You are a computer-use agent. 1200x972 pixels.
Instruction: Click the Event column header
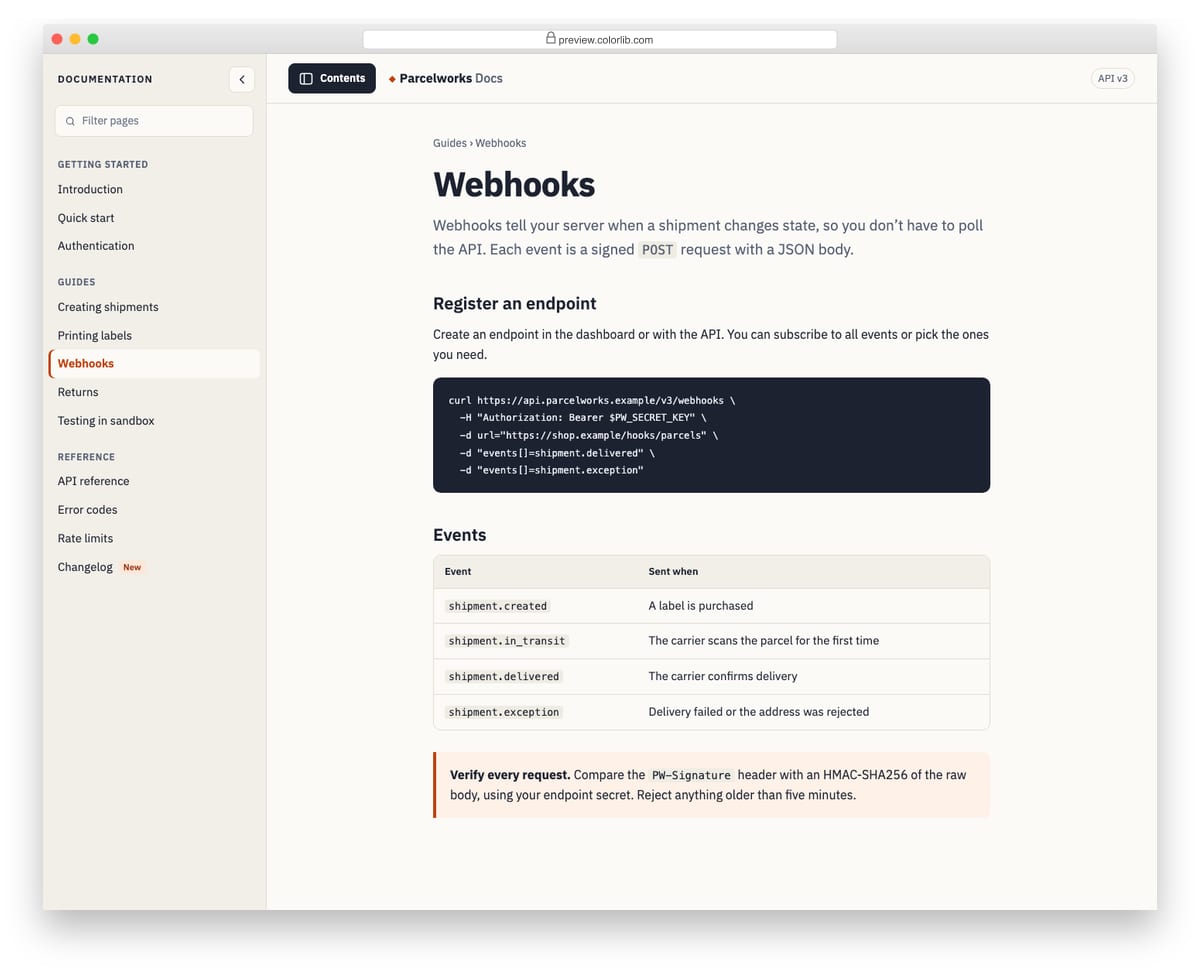[458, 572]
